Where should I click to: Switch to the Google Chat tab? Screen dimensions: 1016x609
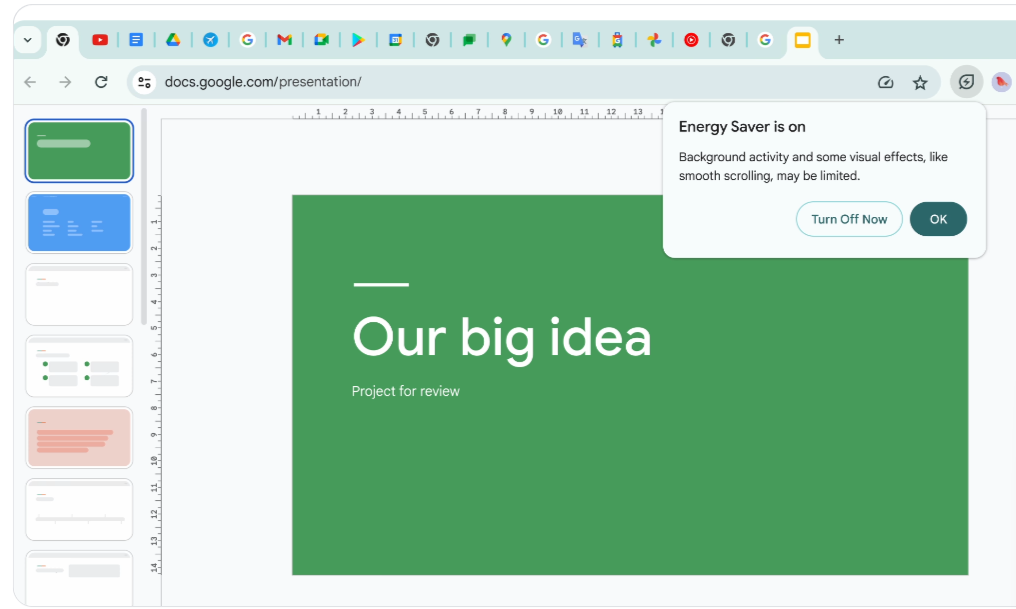[469, 40]
